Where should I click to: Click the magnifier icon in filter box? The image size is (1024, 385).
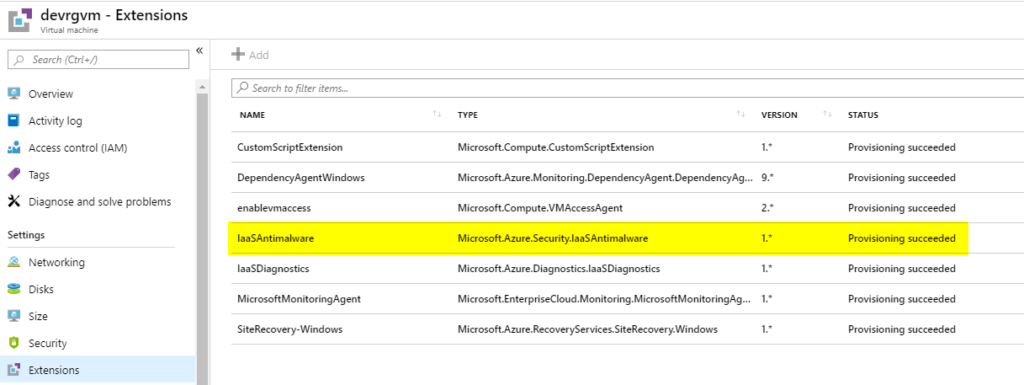point(242,87)
